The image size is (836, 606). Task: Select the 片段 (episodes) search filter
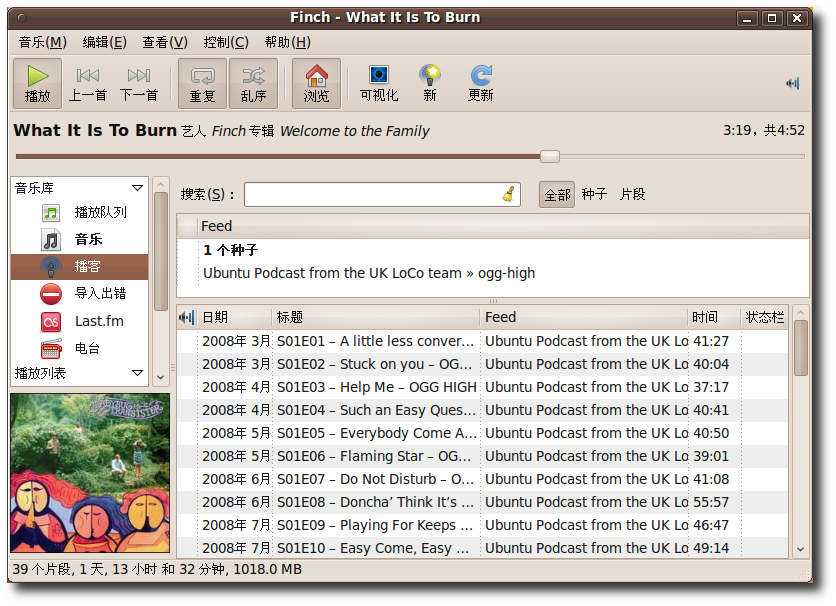pos(632,194)
